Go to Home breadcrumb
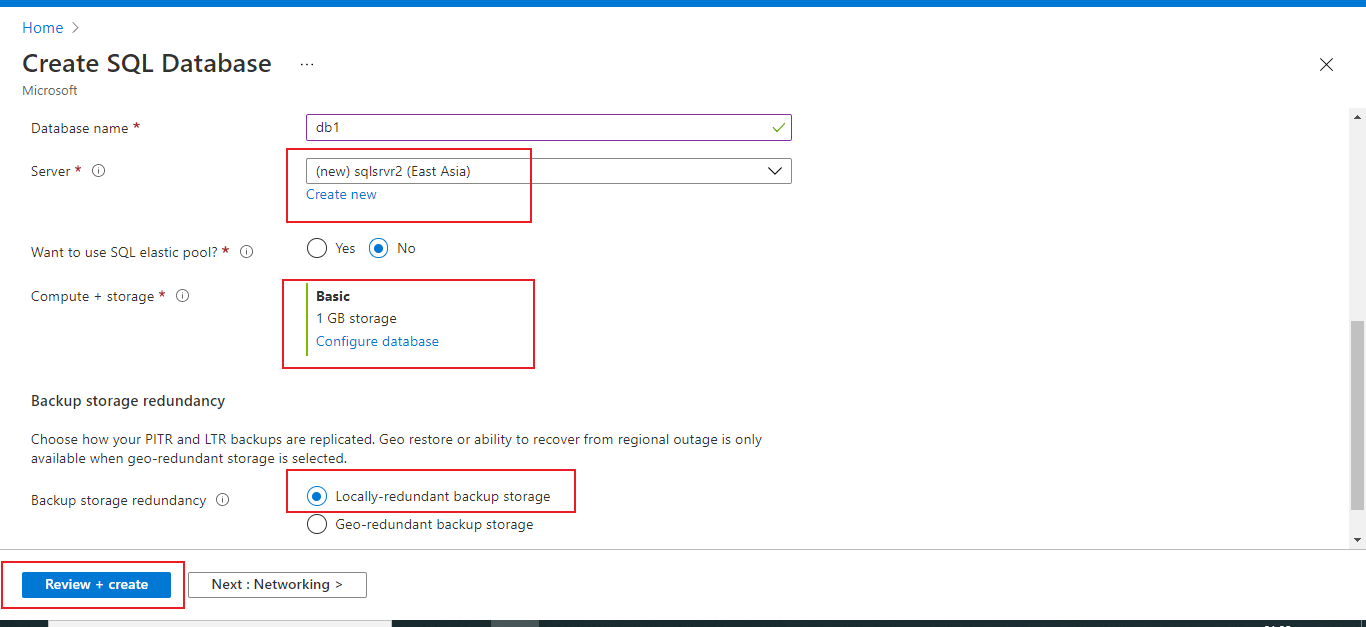This screenshot has height=627, width=1366. tap(43, 28)
